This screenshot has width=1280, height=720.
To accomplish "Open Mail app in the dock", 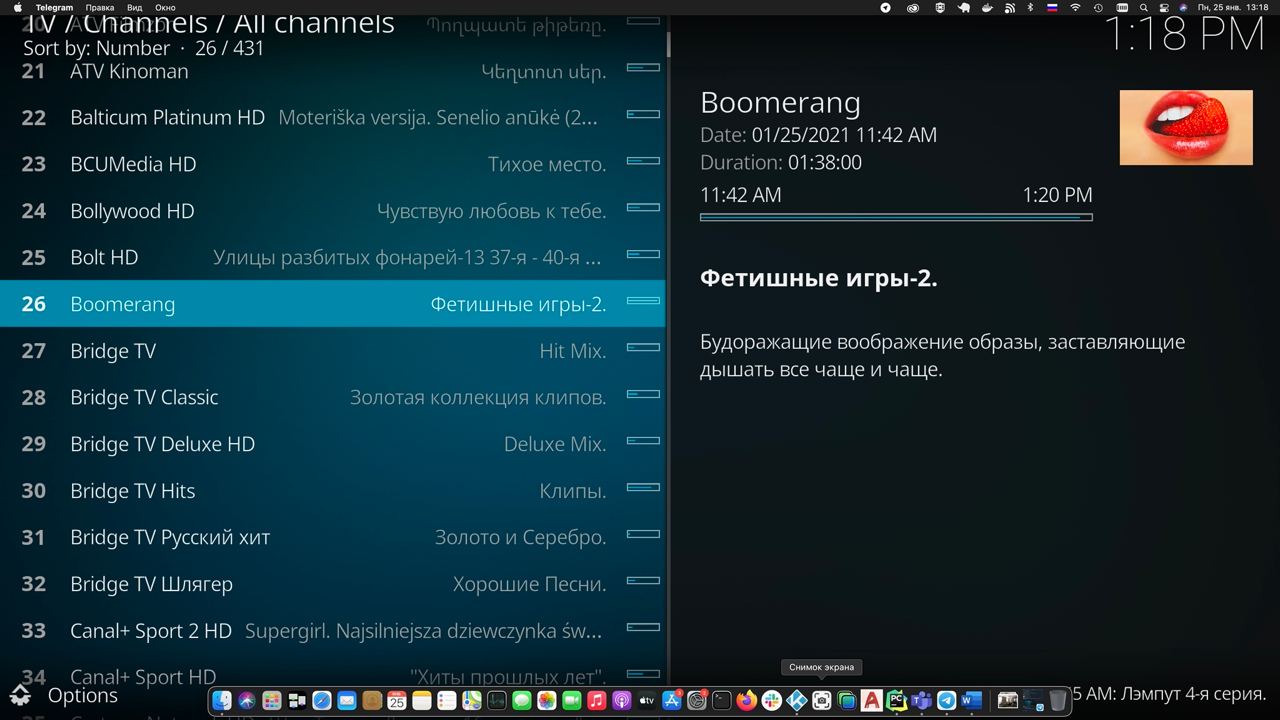I will [x=346, y=701].
